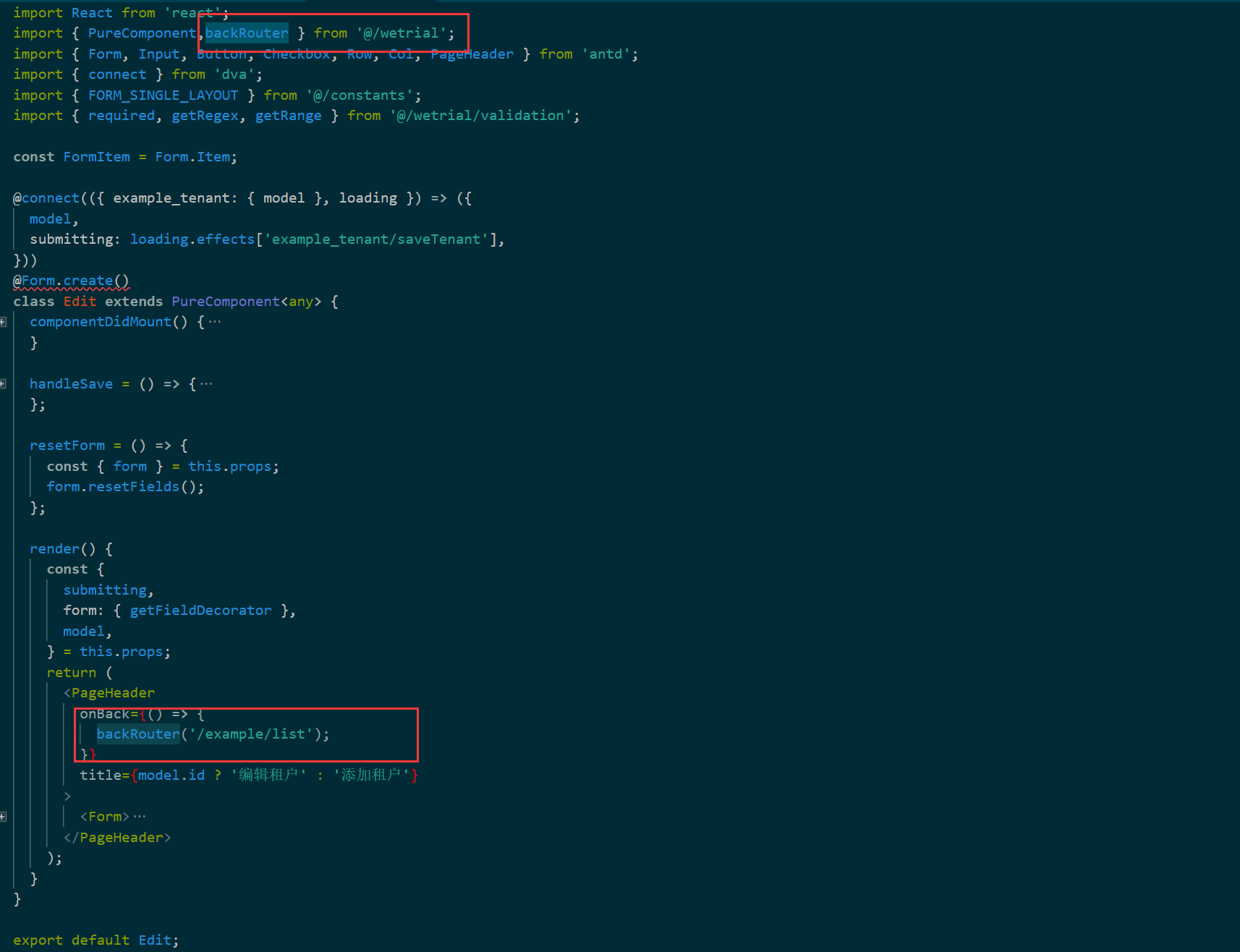Click the FORM_SINGLE_LAYOUT identifier
1240x952 pixels.
[x=164, y=95]
